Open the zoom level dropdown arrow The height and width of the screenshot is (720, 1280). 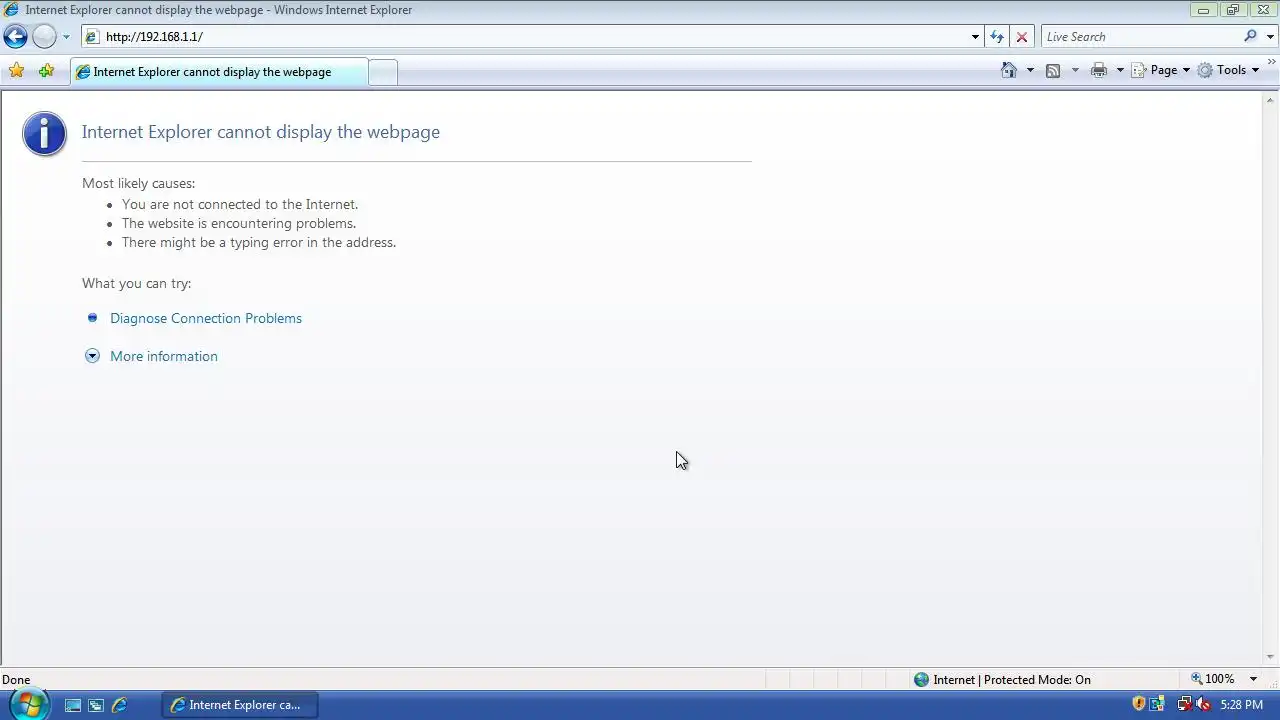[1254, 679]
